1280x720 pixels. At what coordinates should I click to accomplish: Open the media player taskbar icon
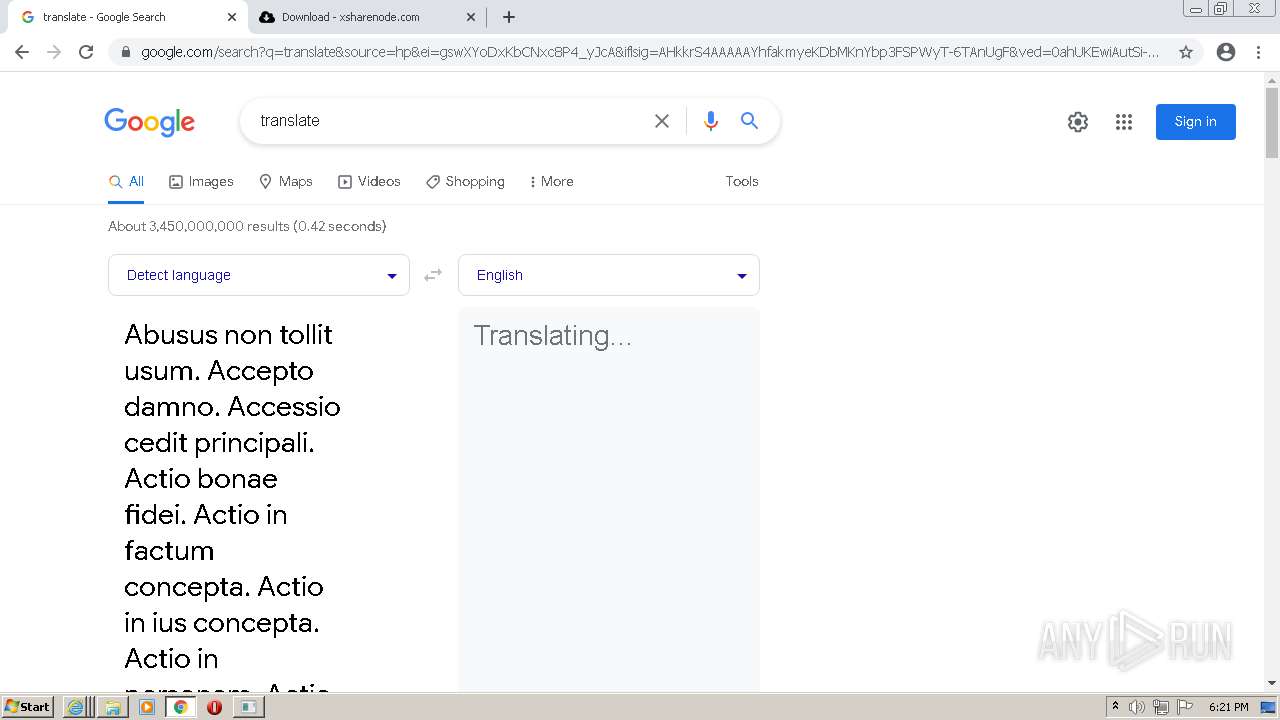[x=147, y=707]
